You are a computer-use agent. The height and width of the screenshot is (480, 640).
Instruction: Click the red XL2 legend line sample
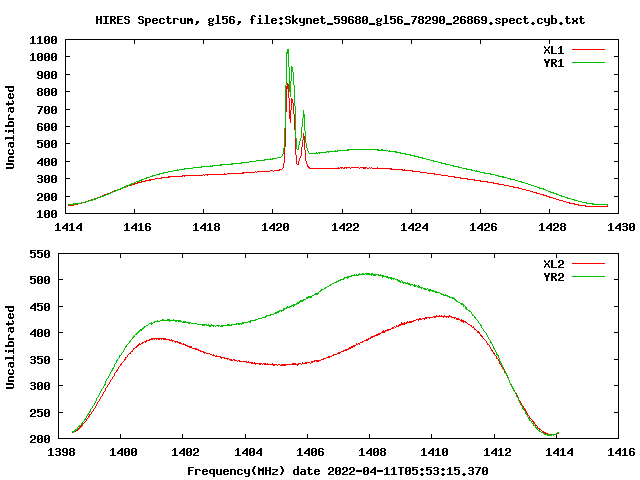pyautogui.click(x=588, y=264)
